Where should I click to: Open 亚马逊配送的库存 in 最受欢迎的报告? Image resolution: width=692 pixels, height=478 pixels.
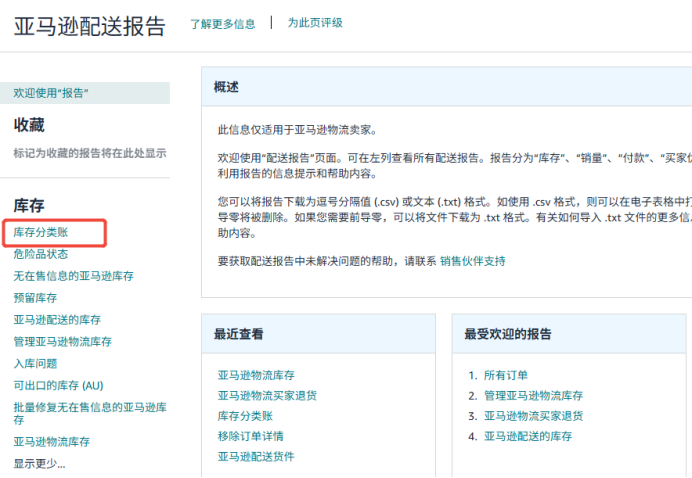(x=528, y=436)
